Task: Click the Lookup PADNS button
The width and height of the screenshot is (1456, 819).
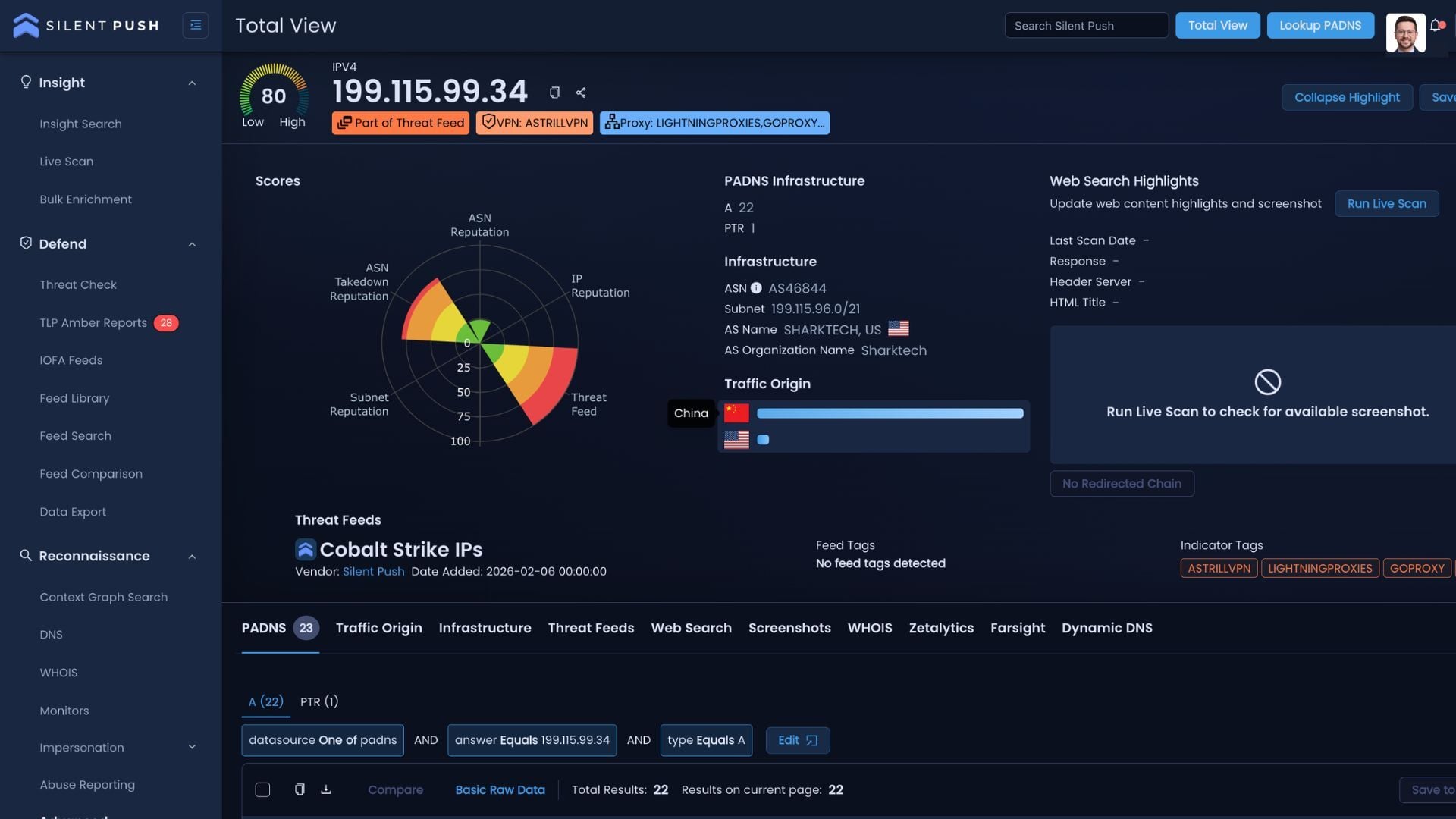Action: pyautogui.click(x=1320, y=25)
